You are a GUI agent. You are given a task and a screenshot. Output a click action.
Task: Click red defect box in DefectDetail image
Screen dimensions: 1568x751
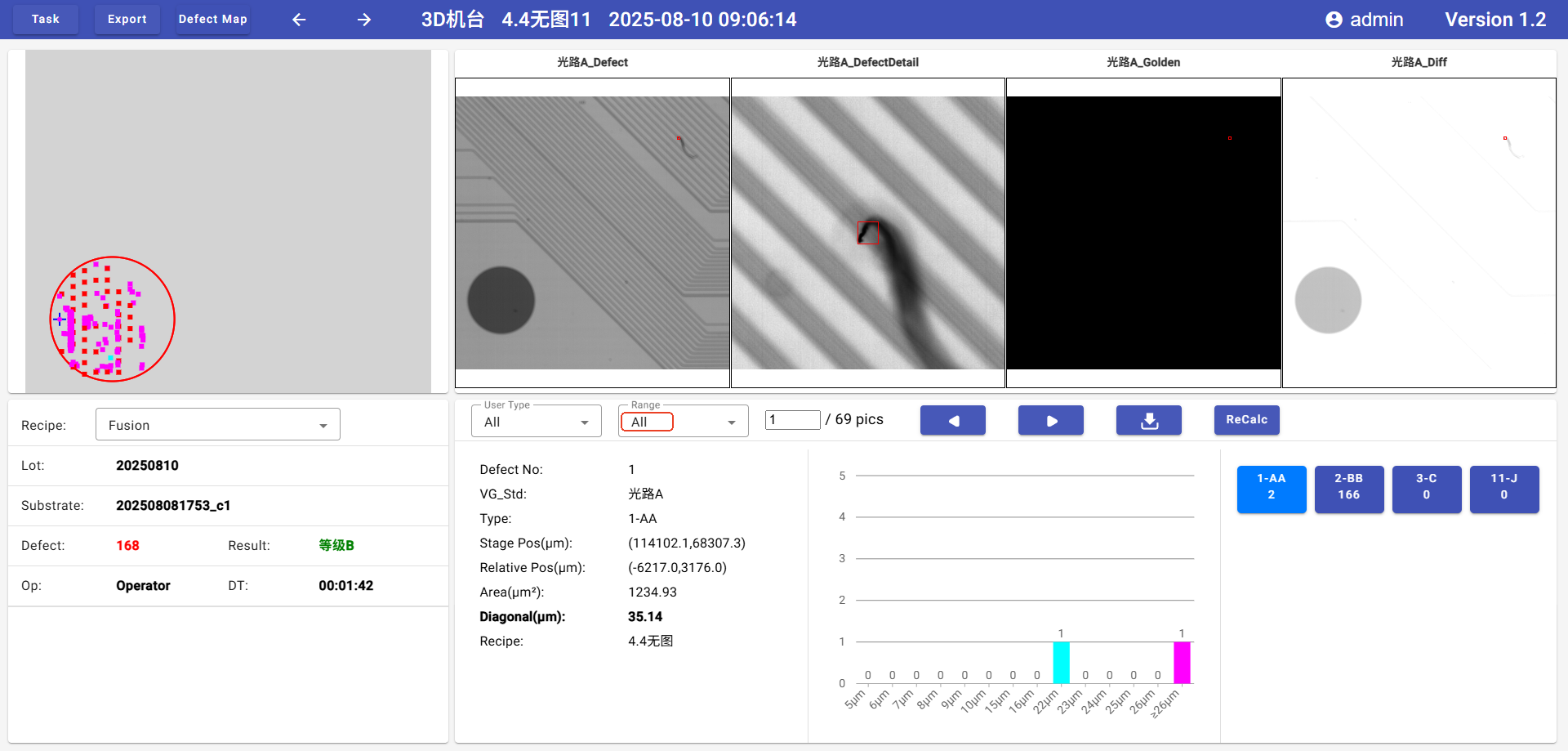pos(867,233)
